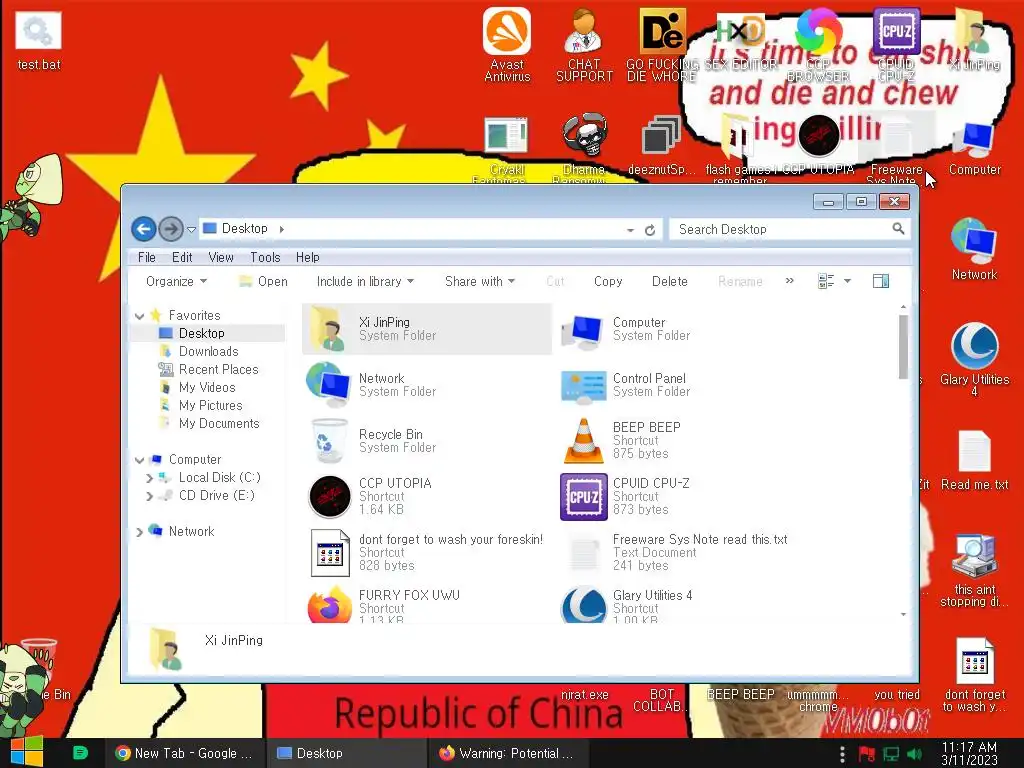This screenshot has width=1024, height=768.
Task: Select Glary Utilities 4 shortcut in list
Action: 679,605
